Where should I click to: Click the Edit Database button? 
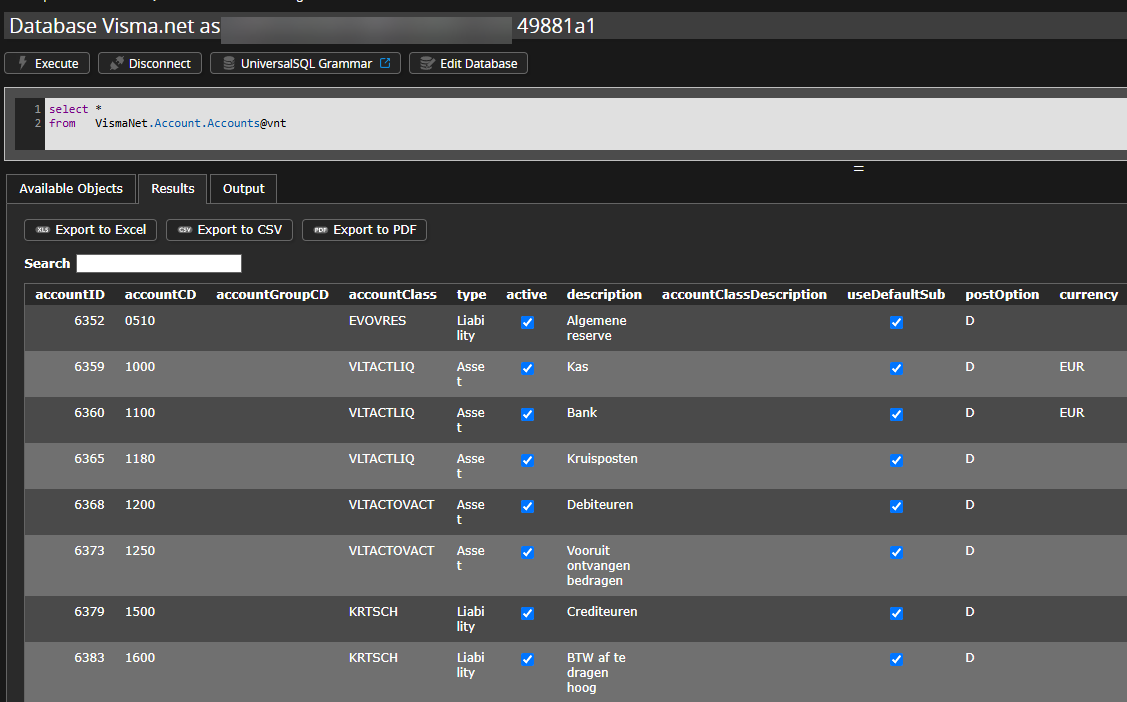click(x=469, y=63)
